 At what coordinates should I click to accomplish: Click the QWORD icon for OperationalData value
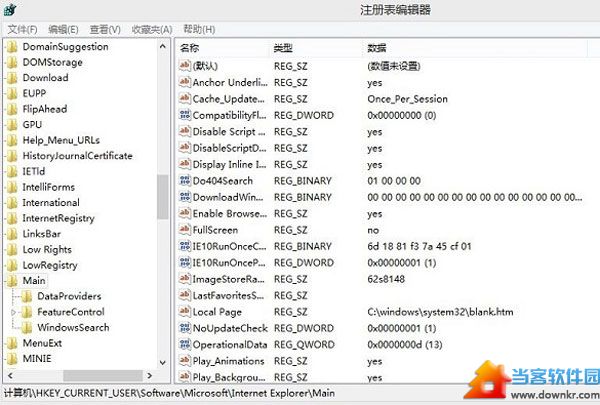coord(185,344)
